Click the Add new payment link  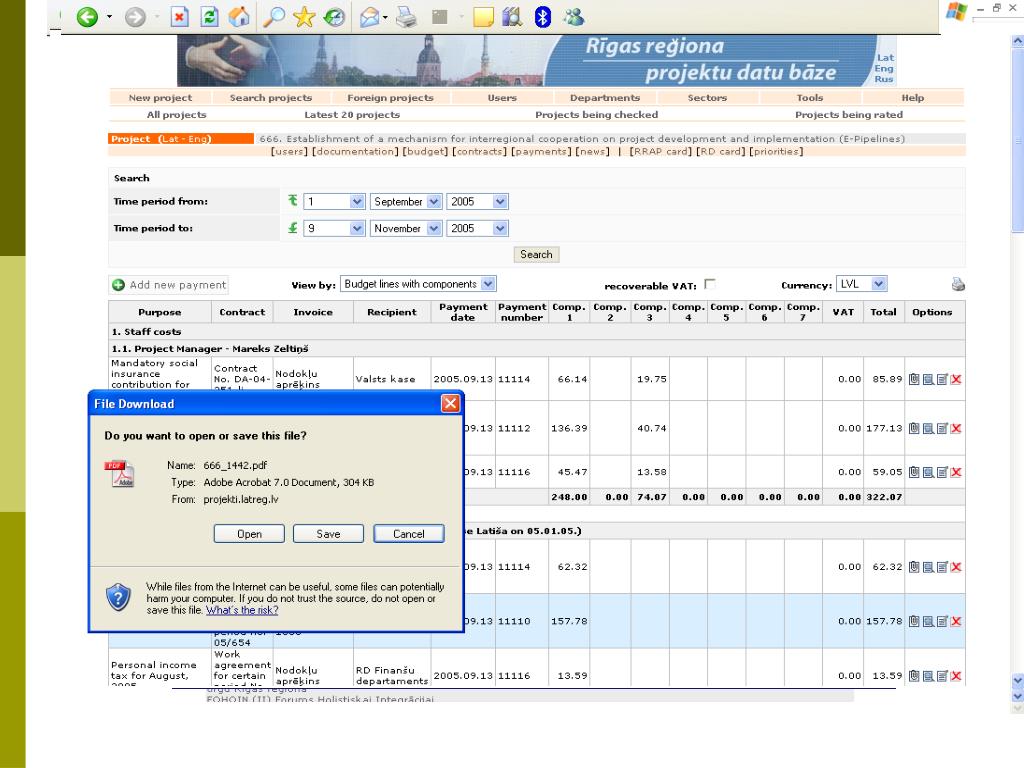coord(178,285)
